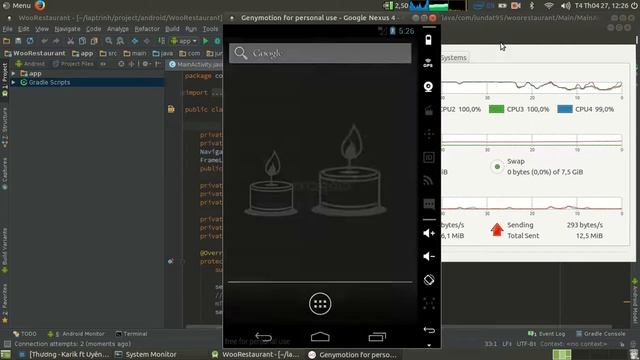
Task: Click Genymotion sidebar back arrow button
Action: (x=429, y=330)
